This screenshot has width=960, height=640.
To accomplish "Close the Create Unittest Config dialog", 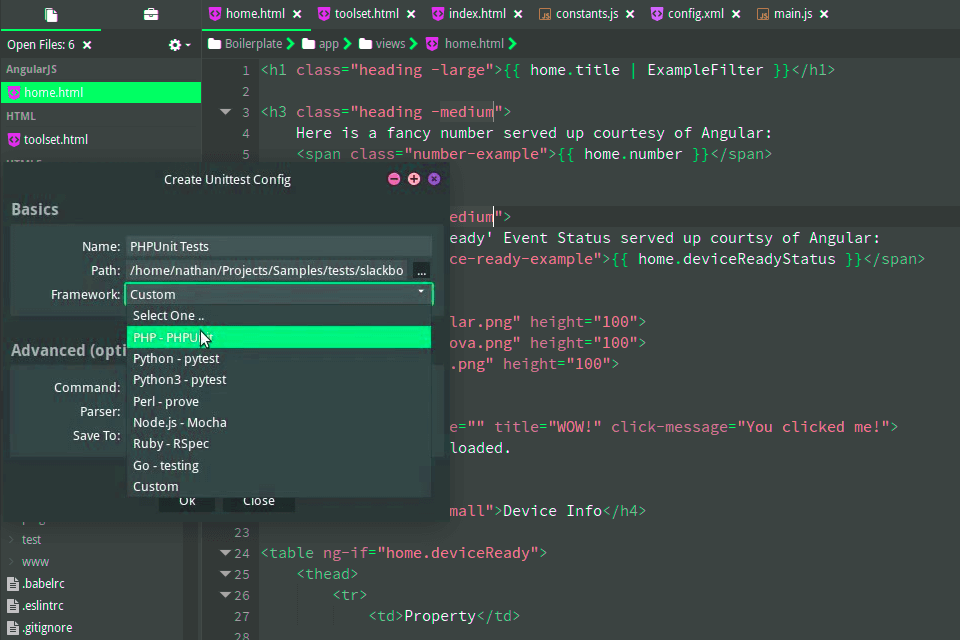I will tap(434, 179).
